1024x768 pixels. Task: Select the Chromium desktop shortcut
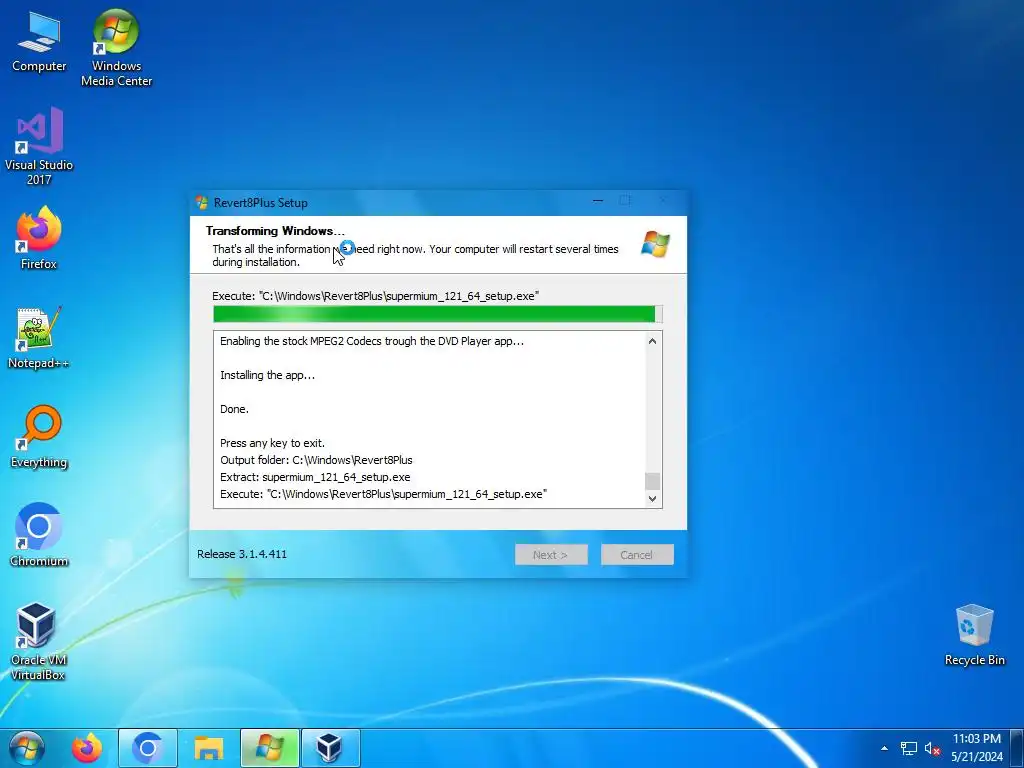tap(39, 536)
